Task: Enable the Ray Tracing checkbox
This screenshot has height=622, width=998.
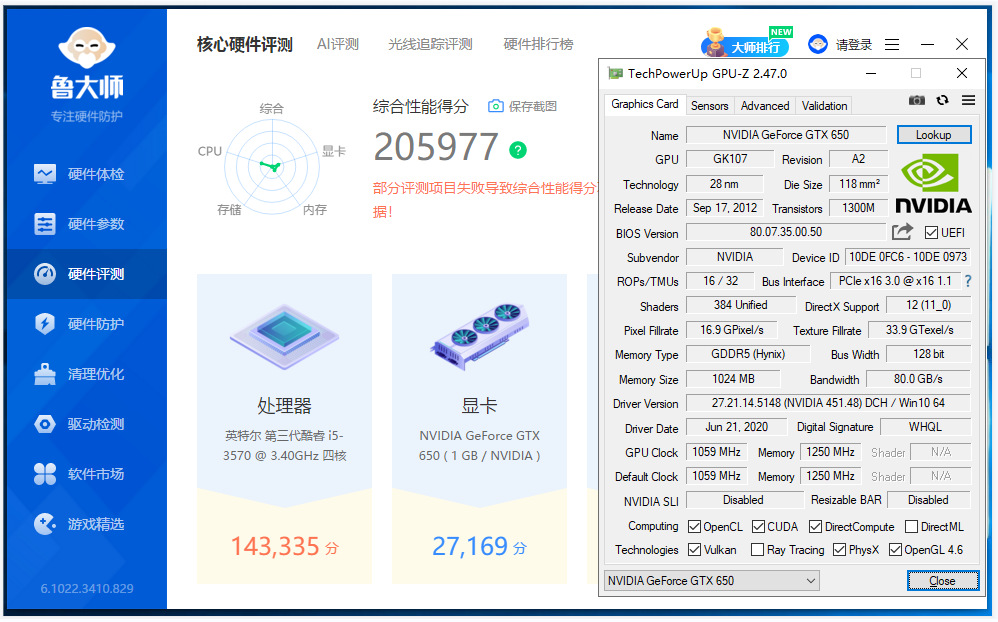Action: [x=757, y=550]
